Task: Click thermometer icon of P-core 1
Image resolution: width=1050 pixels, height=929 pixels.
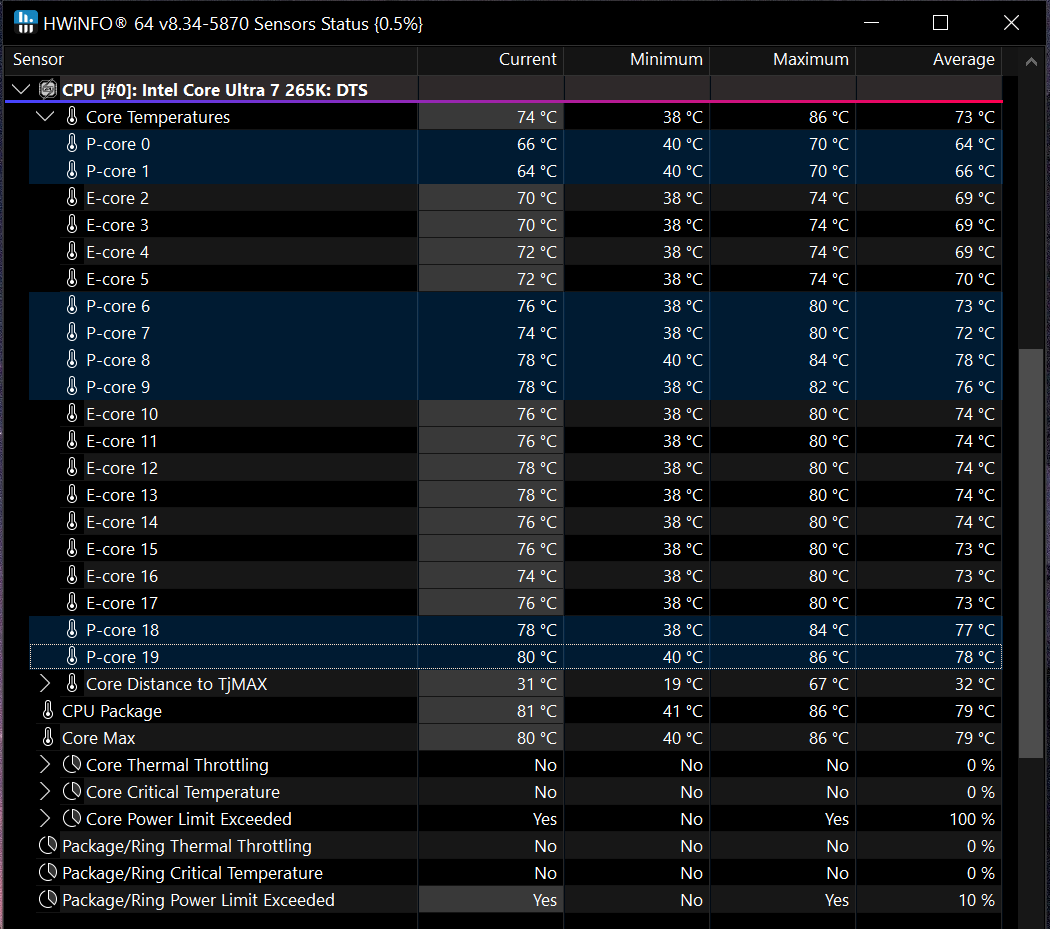Action: 72,170
